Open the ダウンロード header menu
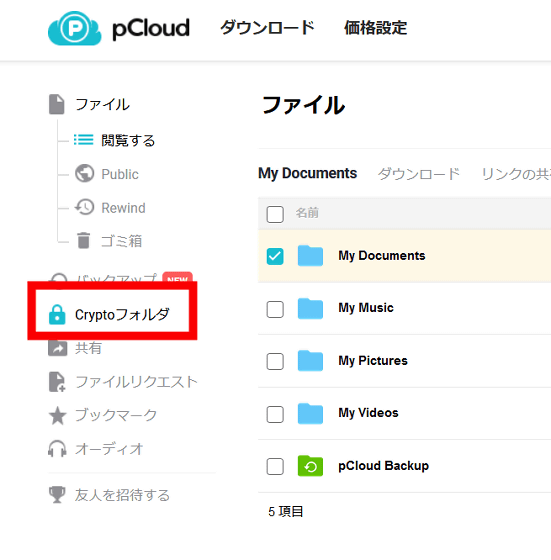 point(267,28)
